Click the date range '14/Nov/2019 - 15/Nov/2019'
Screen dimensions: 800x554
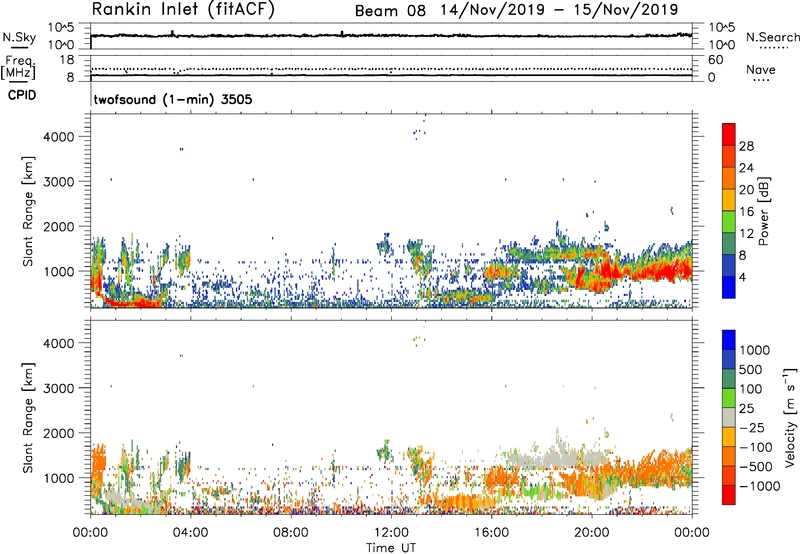(559, 10)
